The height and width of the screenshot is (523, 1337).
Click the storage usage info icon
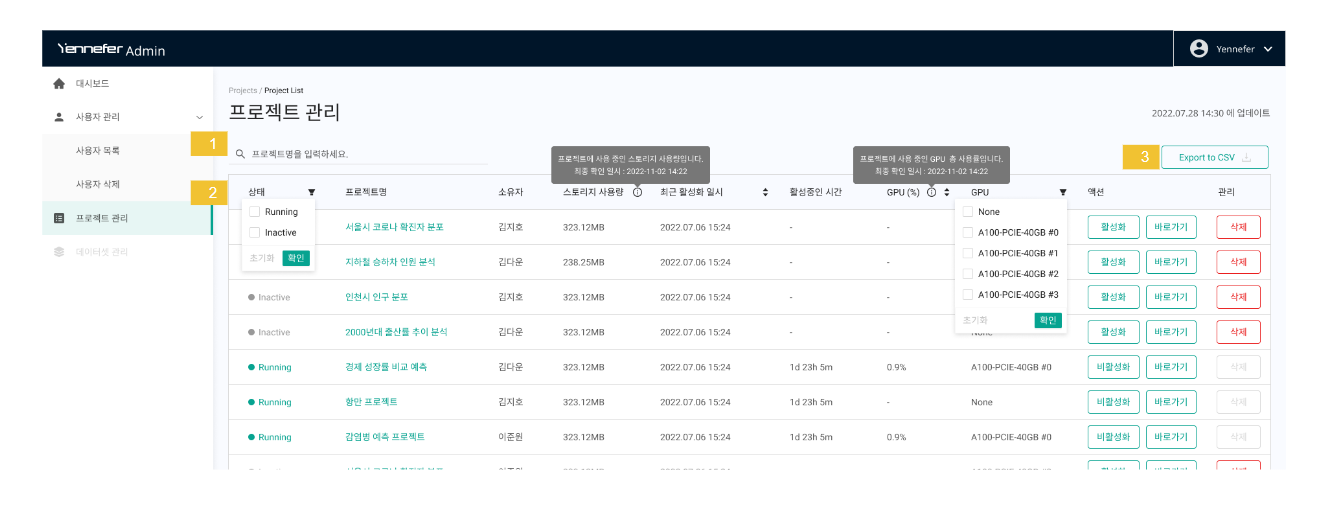pyautogui.click(x=637, y=192)
